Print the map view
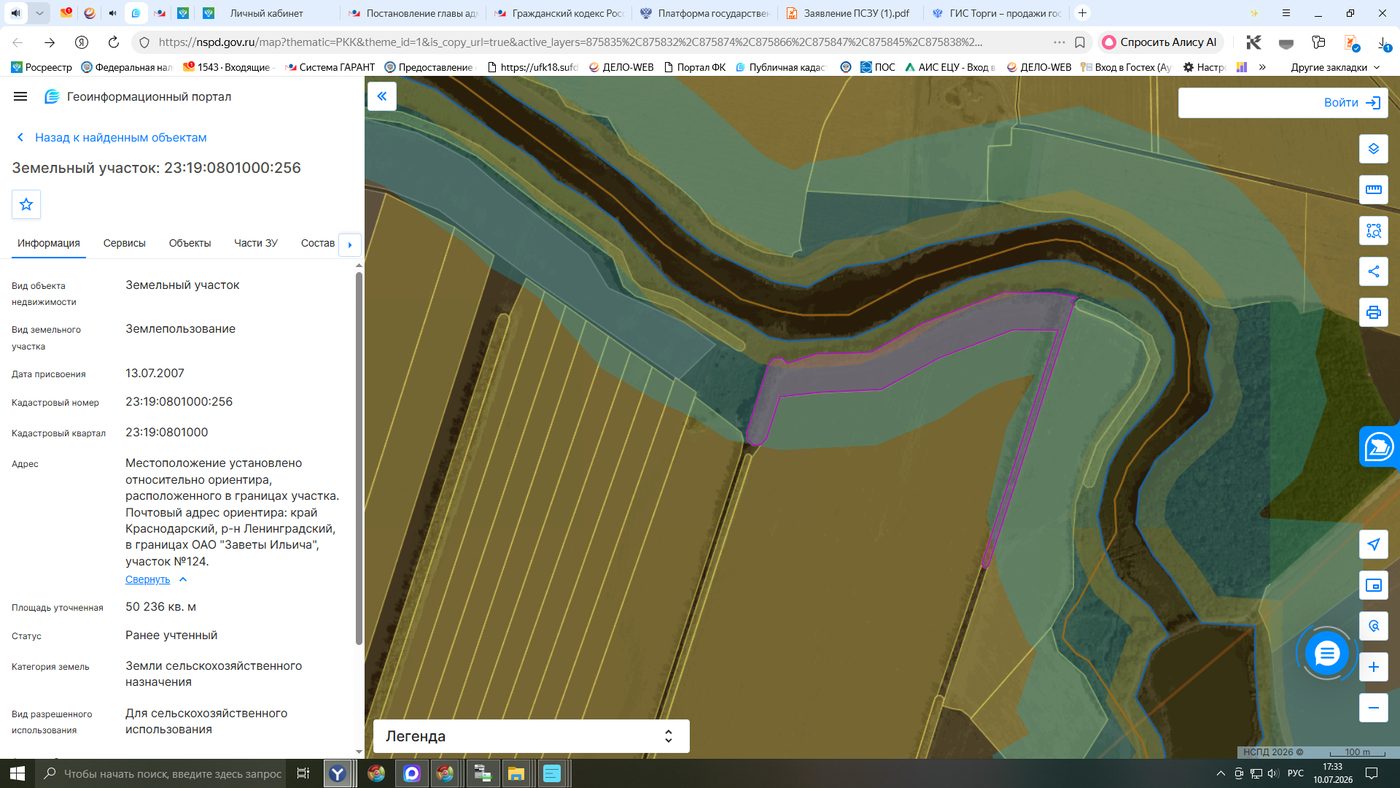The height and width of the screenshot is (788, 1400). click(1373, 312)
